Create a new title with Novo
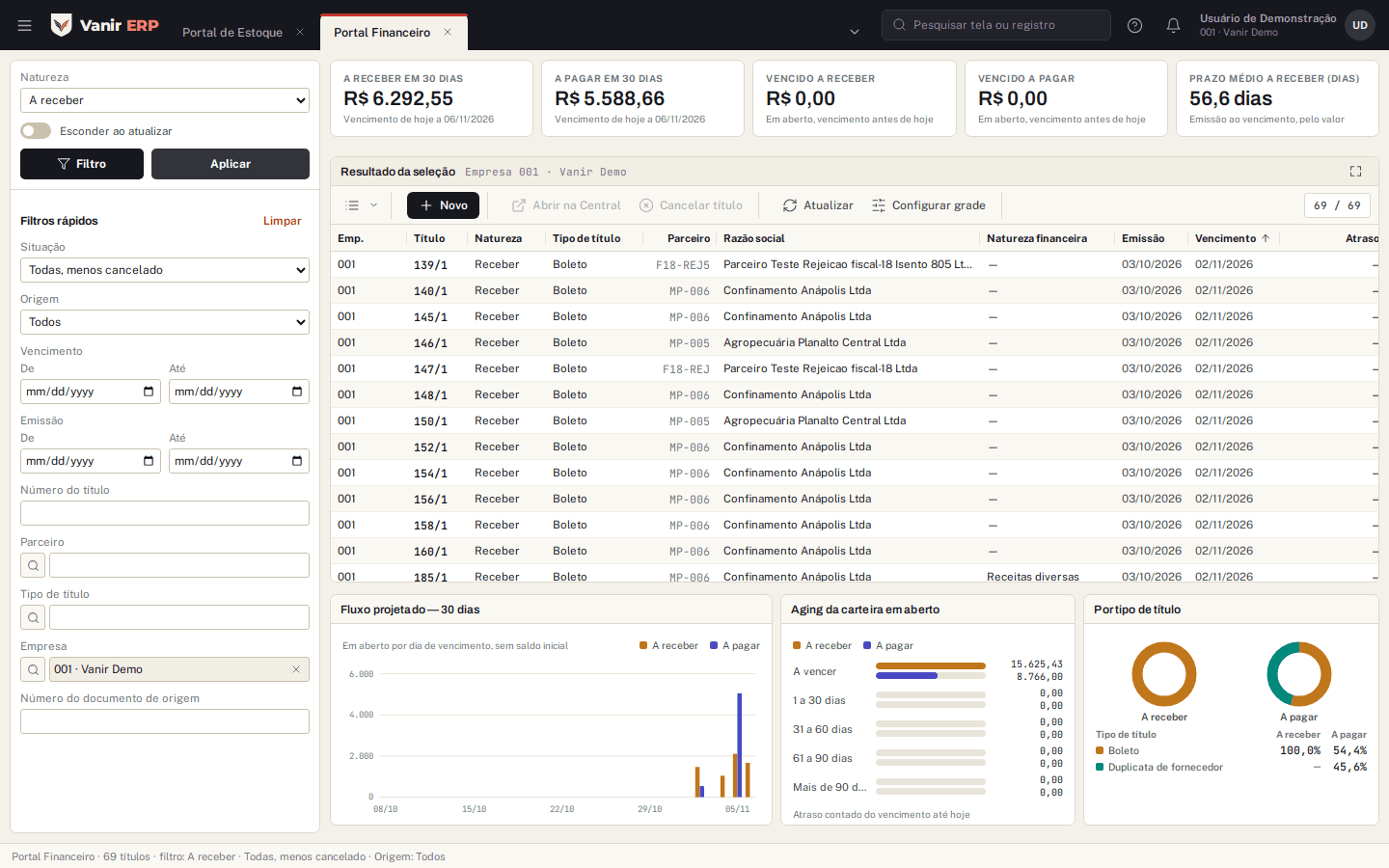This screenshot has height=868, width=1389. click(x=443, y=205)
